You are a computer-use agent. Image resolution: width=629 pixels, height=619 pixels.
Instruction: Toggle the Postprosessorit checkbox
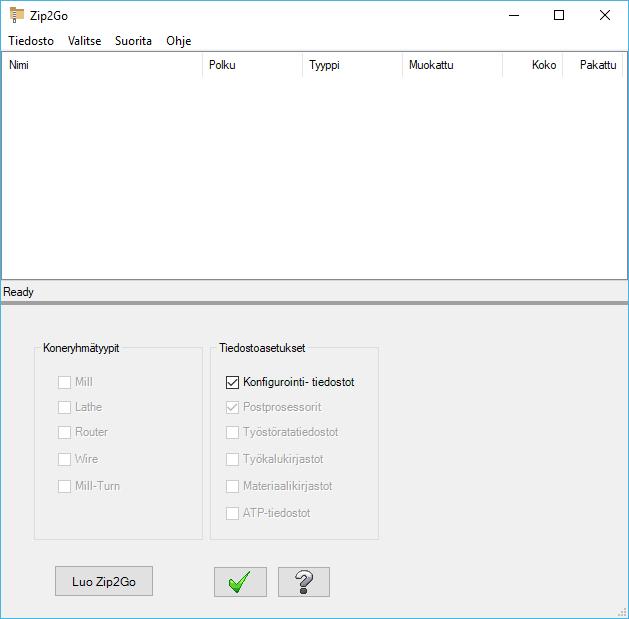pyautogui.click(x=232, y=407)
